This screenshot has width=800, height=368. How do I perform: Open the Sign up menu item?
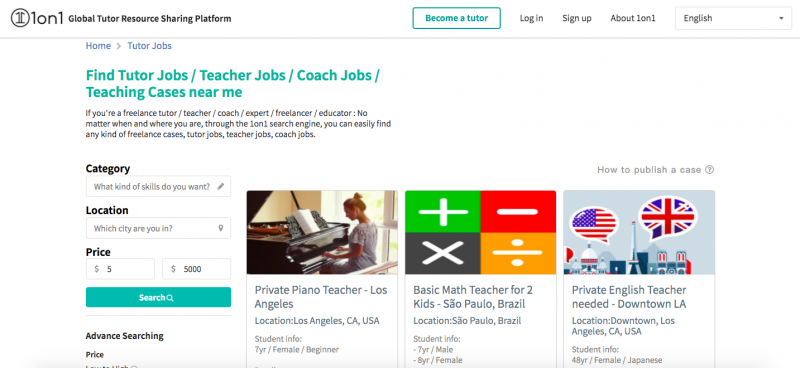(x=577, y=18)
